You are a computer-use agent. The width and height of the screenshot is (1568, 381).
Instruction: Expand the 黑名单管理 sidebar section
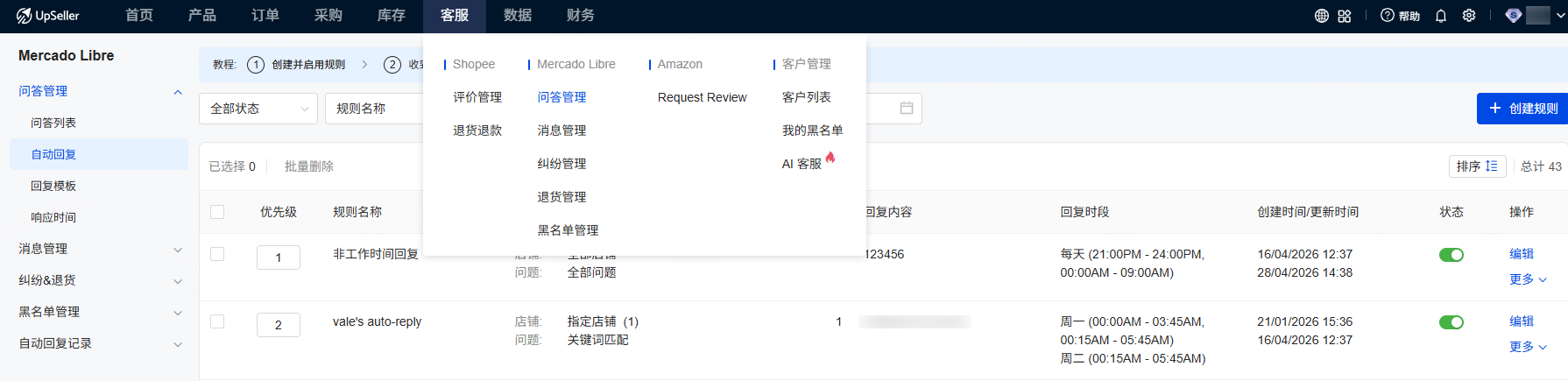(x=178, y=313)
